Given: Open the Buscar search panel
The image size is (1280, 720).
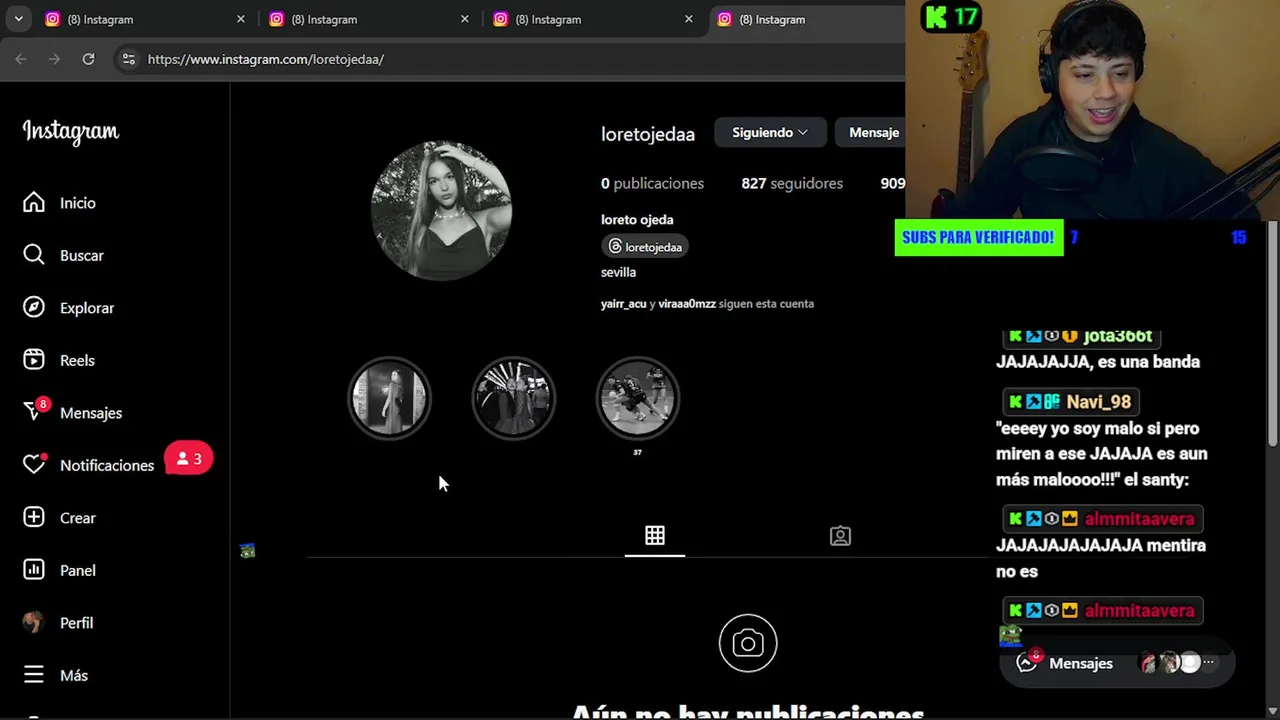Looking at the screenshot, I should [x=64, y=255].
